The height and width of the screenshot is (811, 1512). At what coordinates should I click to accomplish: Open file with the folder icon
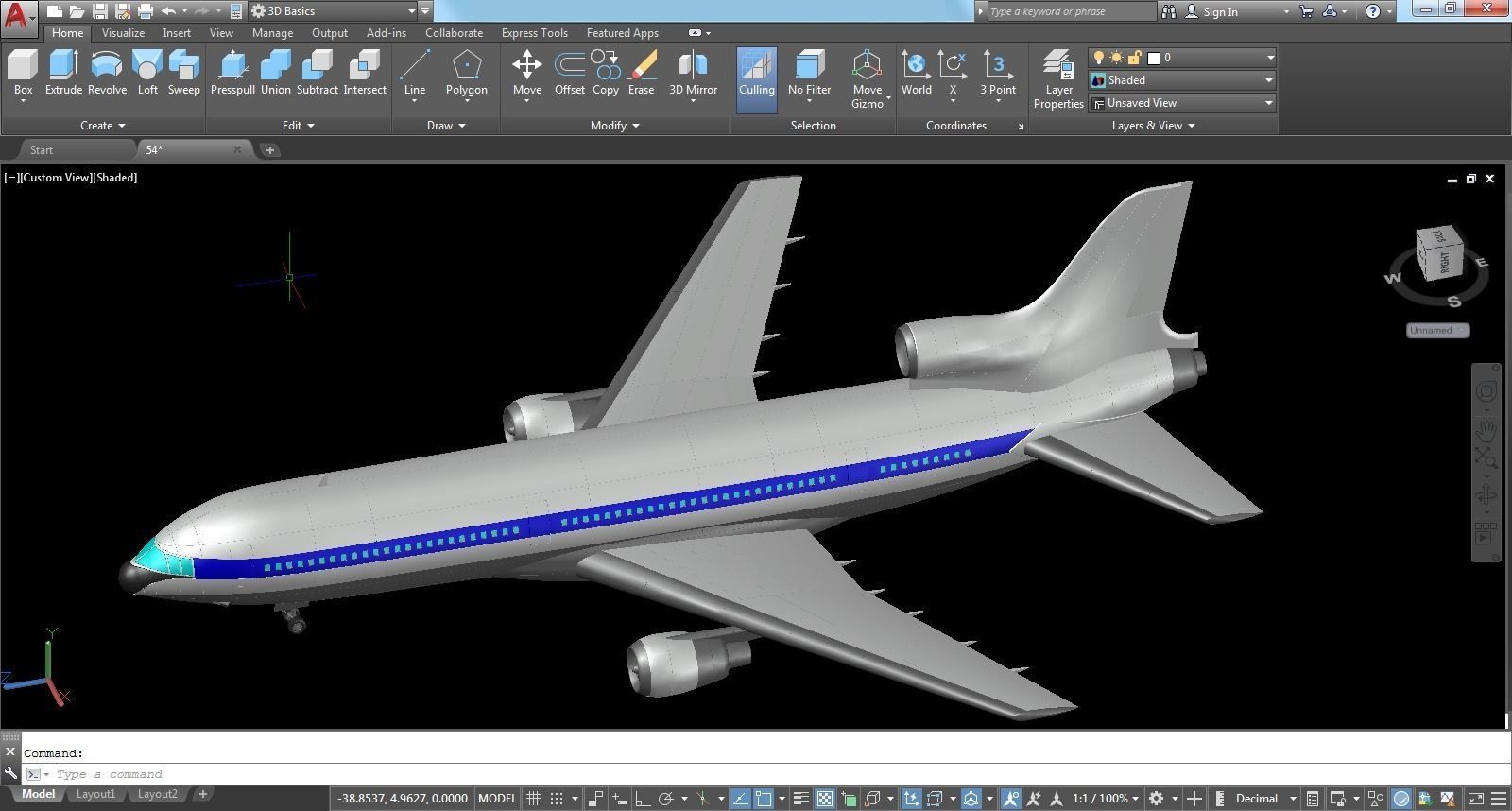77,11
